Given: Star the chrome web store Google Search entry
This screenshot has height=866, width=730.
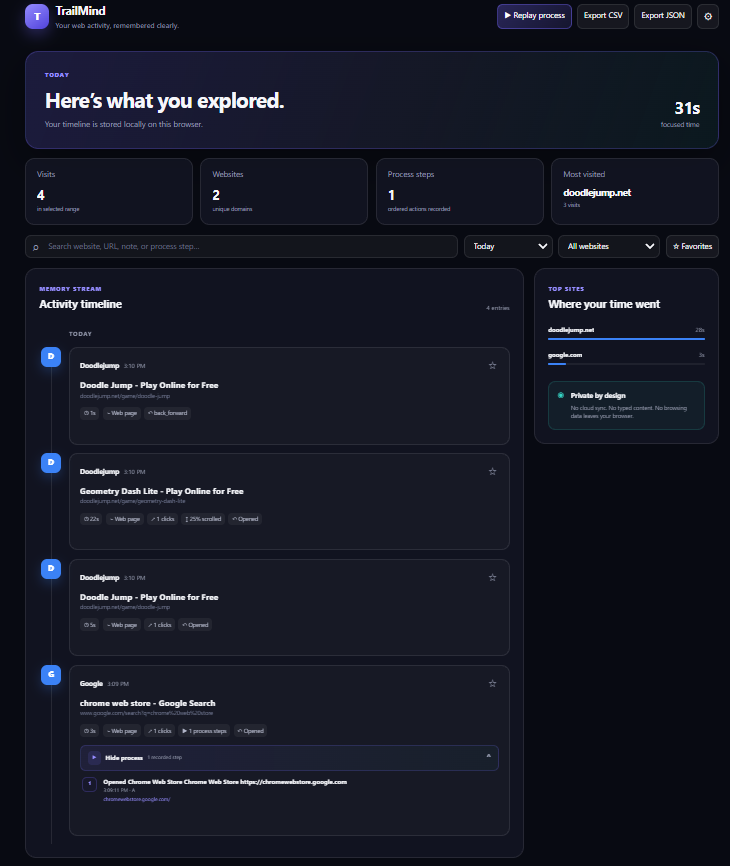Looking at the screenshot, I should [x=493, y=684].
